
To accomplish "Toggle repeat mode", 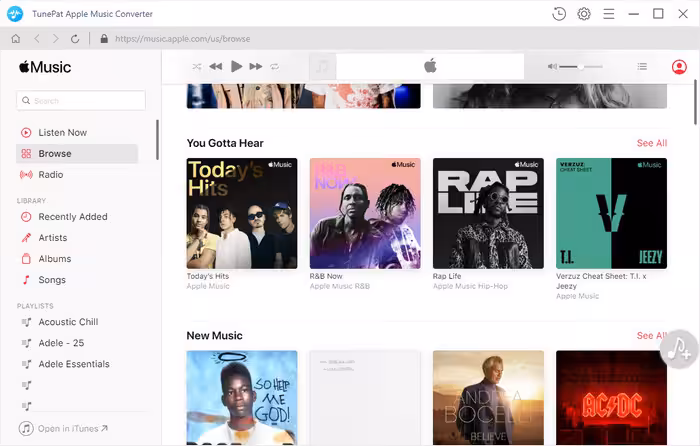I will 275,67.
